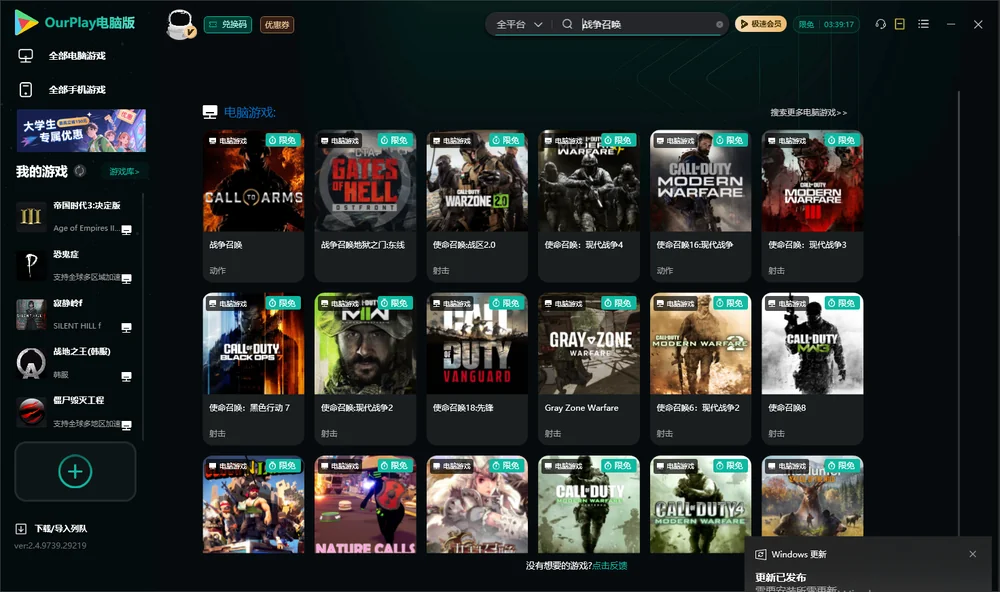Screen dimensions: 1000x592
Task: Expand the 全平台 platform dropdown
Action: (519, 24)
